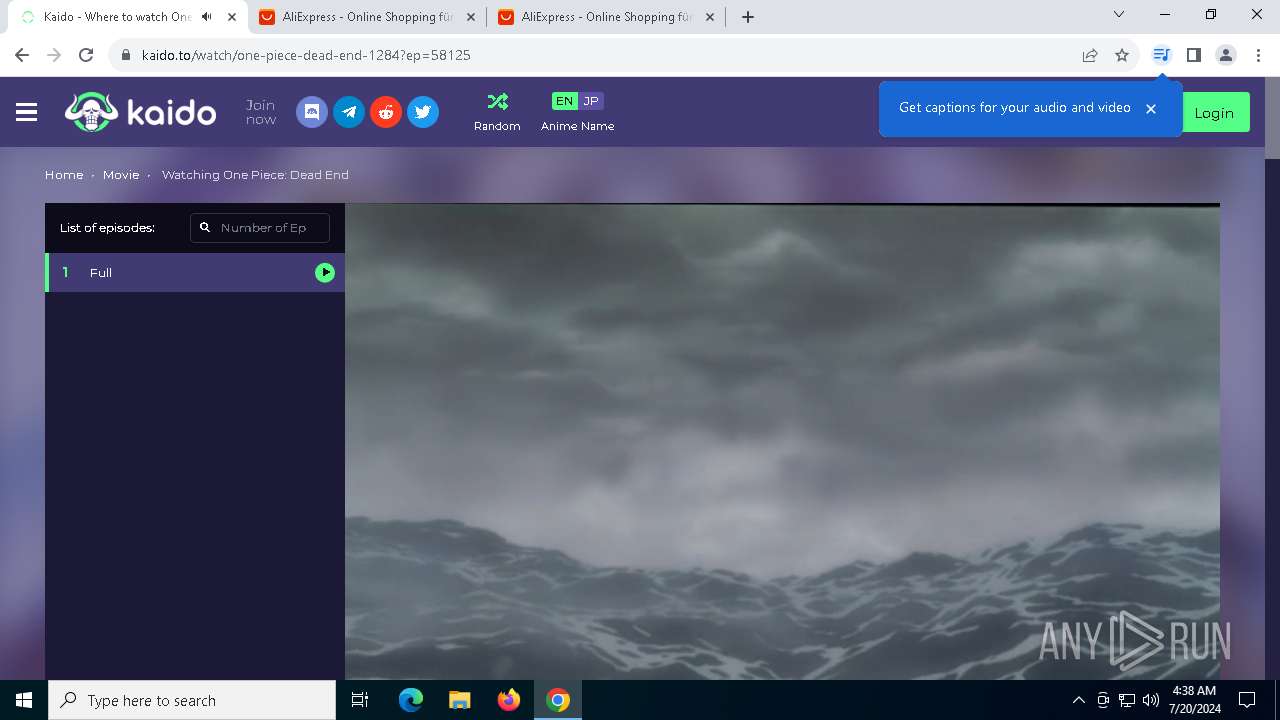Screen dimensions: 1280x720
Task: Go to Movie breadcrumb
Action: click(121, 175)
